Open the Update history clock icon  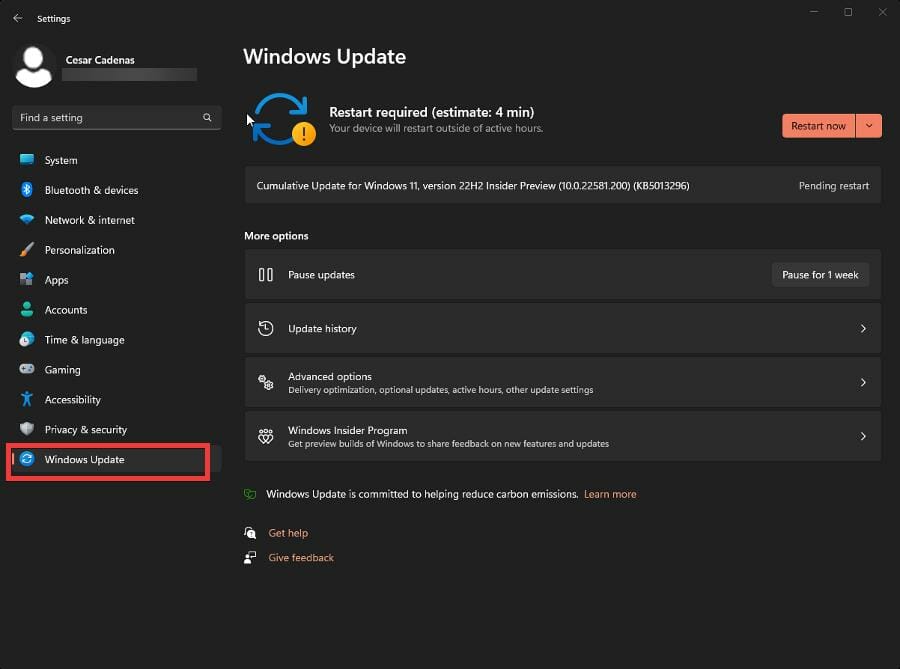pos(265,328)
